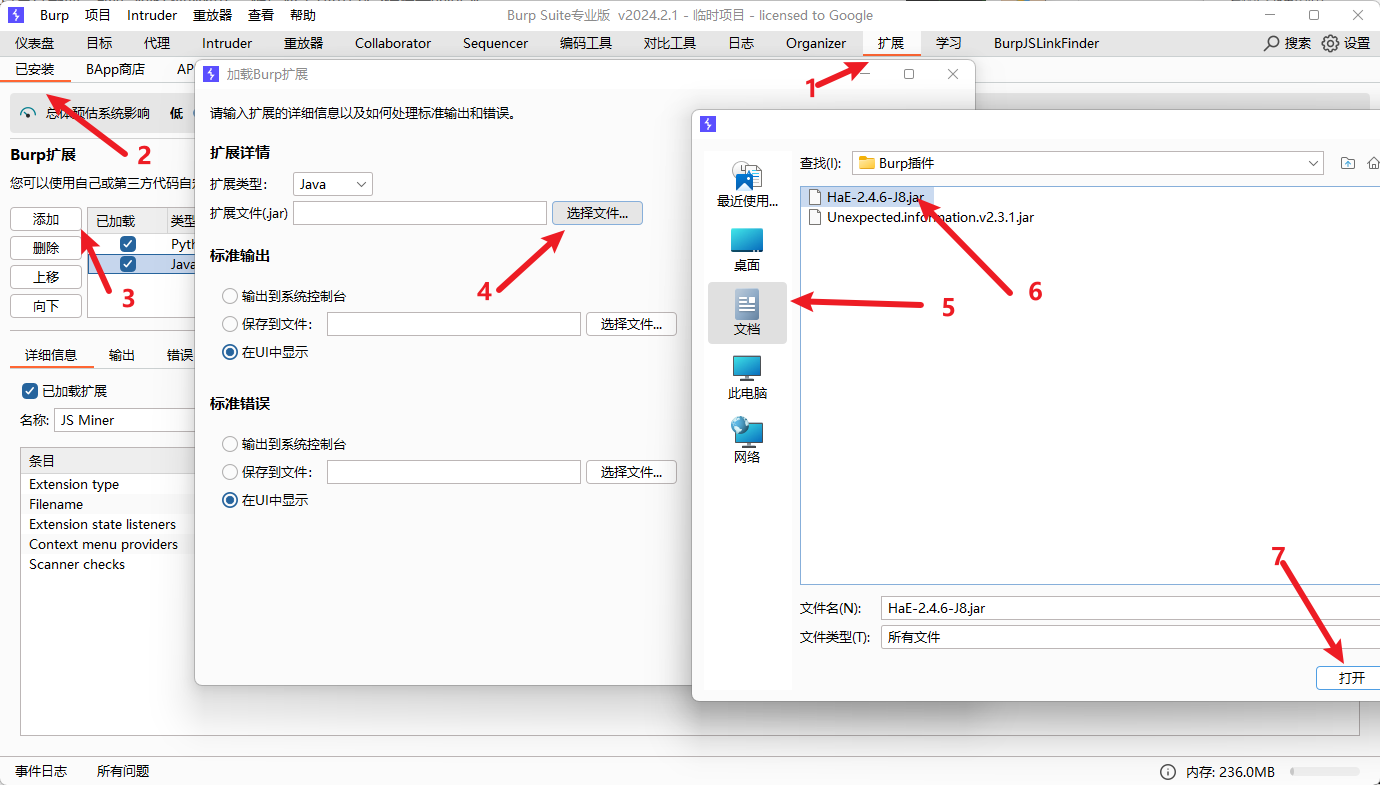
Task: Click the Home folder icon in file chooser
Action: (x=1374, y=163)
